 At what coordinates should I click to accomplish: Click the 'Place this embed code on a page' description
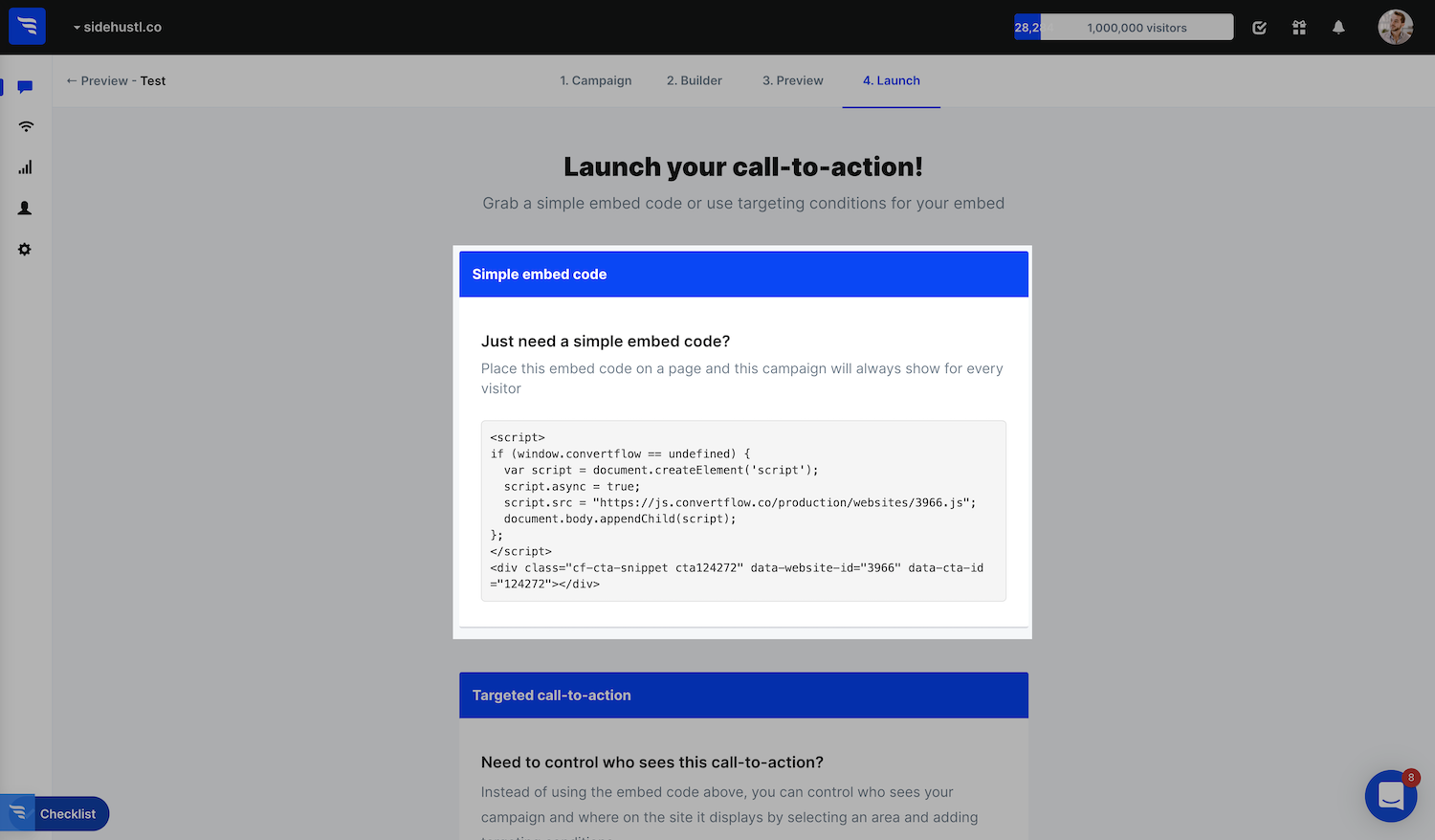[742, 379]
